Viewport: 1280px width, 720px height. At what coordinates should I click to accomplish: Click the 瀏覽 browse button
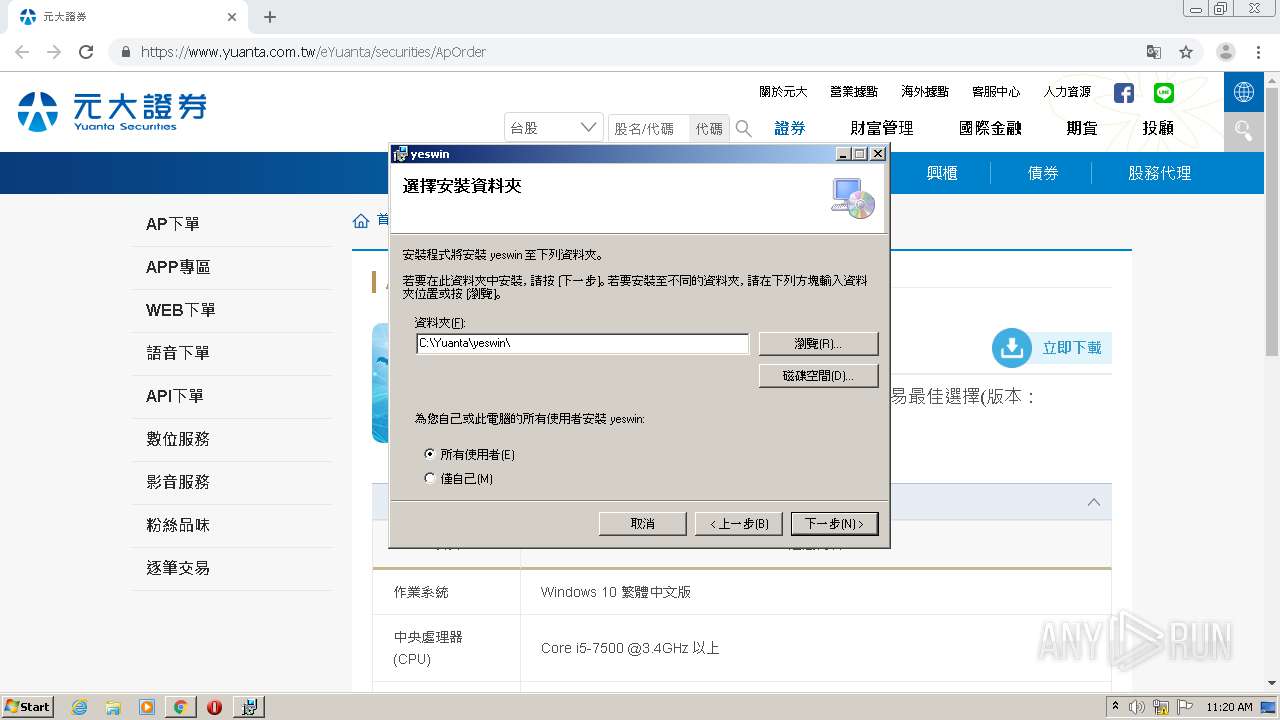coord(818,344)
